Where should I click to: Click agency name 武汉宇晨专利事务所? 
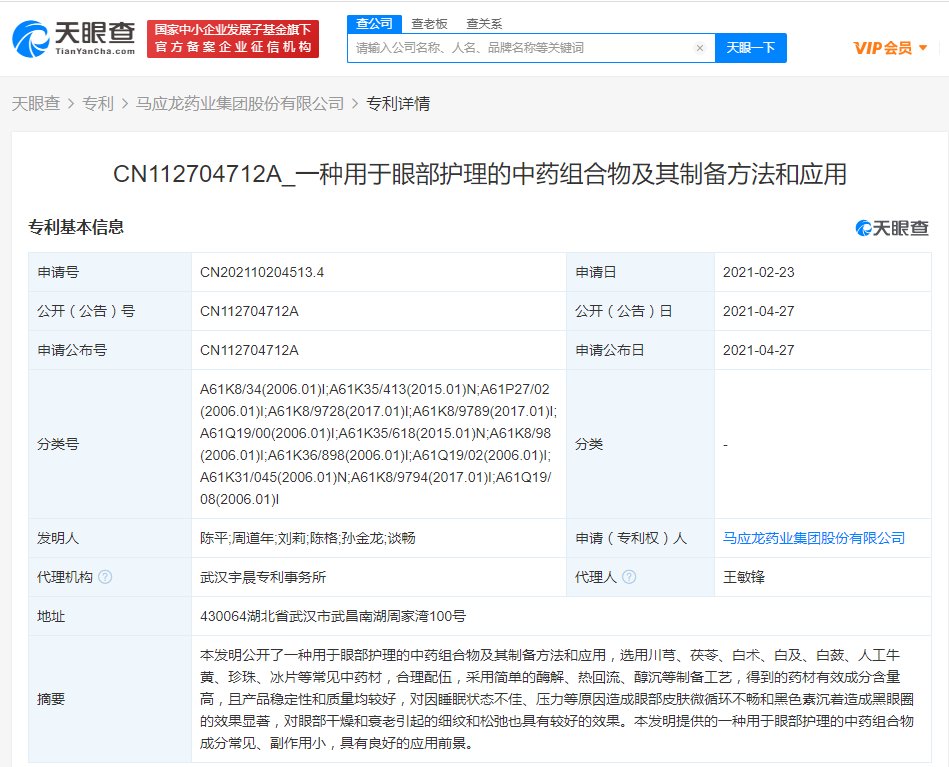pos(263,577)
